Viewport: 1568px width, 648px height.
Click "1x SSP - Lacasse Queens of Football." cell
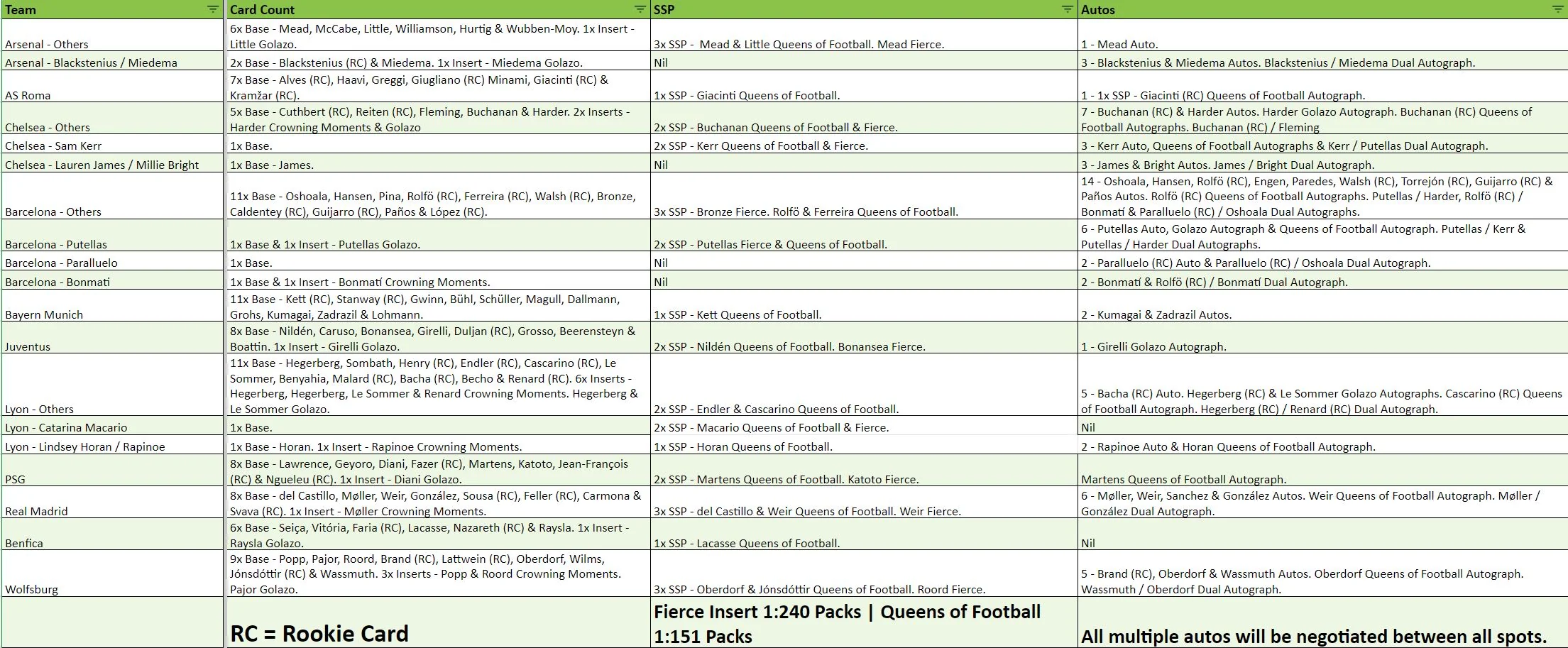(x=864, y=534)
